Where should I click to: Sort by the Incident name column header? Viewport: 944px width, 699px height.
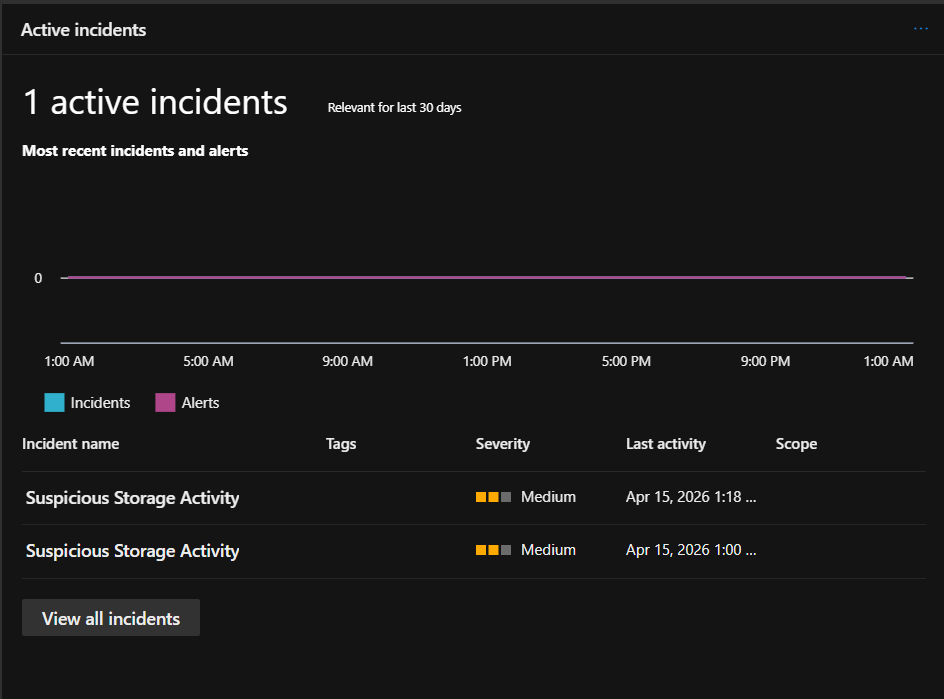(x=70, y=444)
